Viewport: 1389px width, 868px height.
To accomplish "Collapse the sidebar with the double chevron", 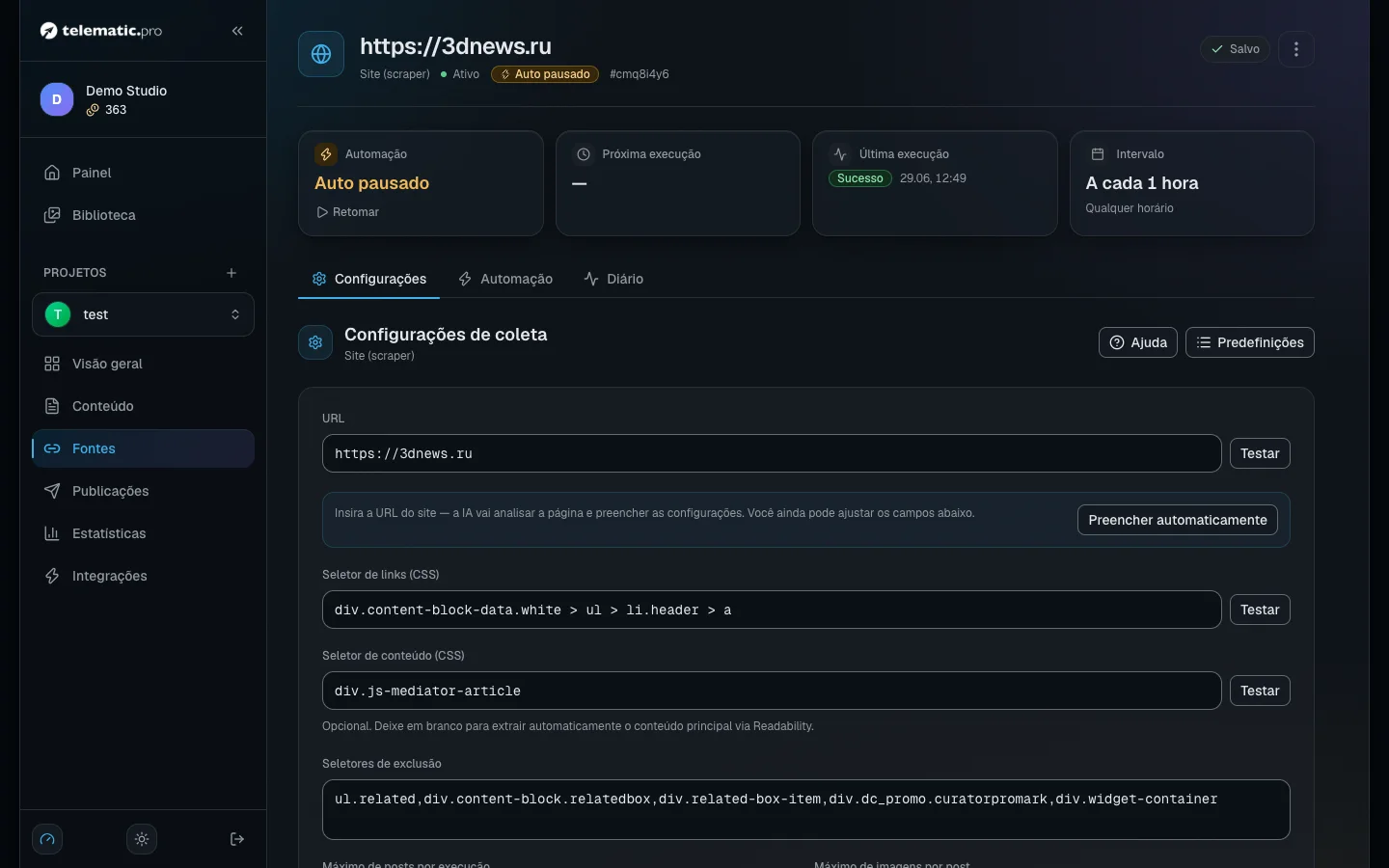I will [x=237, y=31].
